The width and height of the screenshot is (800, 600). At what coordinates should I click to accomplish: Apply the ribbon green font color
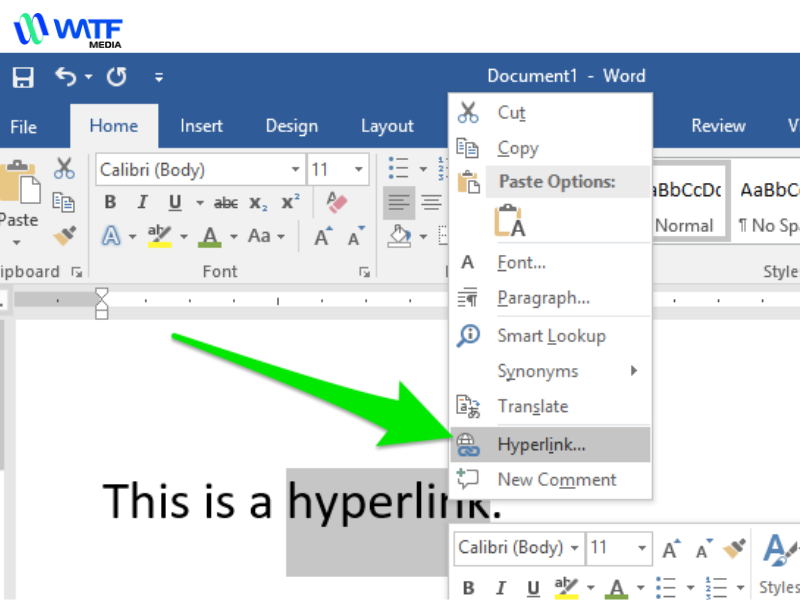(210, 236)
